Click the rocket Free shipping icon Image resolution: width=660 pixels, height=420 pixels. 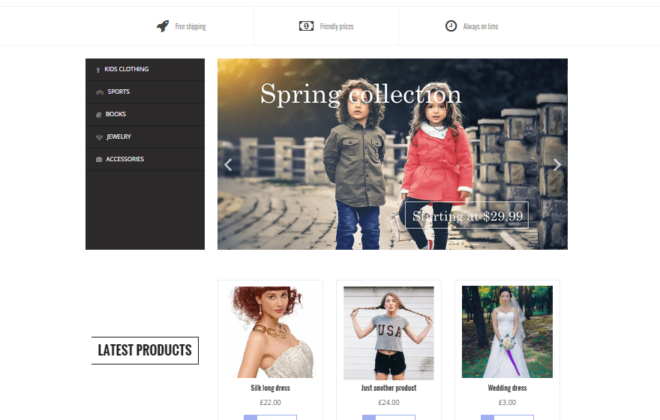click(163, 26)
